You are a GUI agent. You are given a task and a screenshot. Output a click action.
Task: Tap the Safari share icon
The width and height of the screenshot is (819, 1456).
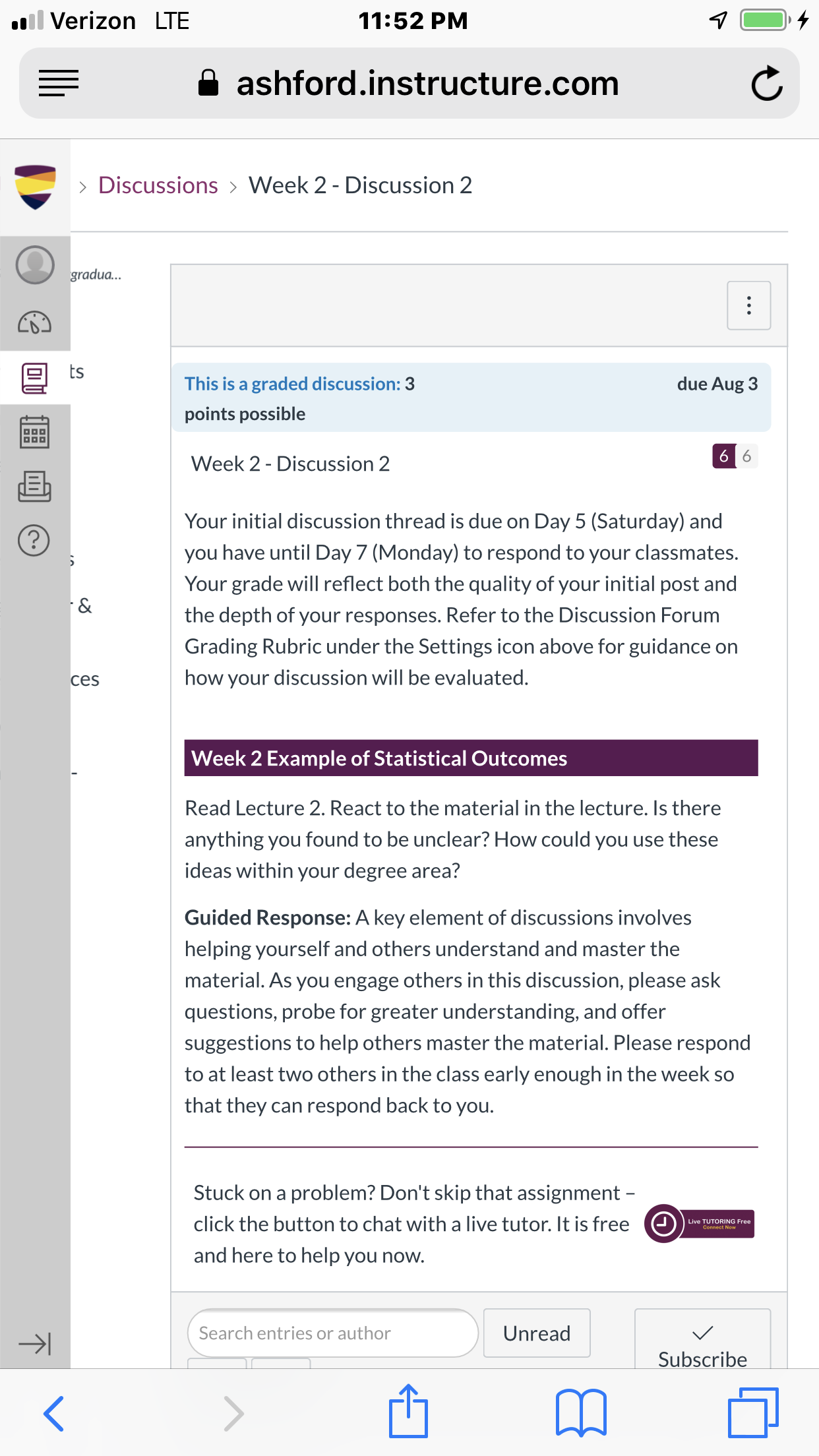pos(409,1411)
